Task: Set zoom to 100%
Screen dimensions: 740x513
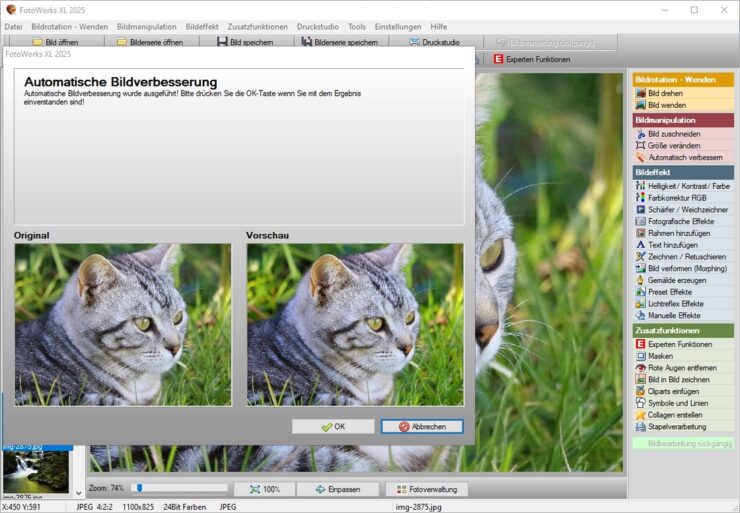Action: tap(265, 489)
